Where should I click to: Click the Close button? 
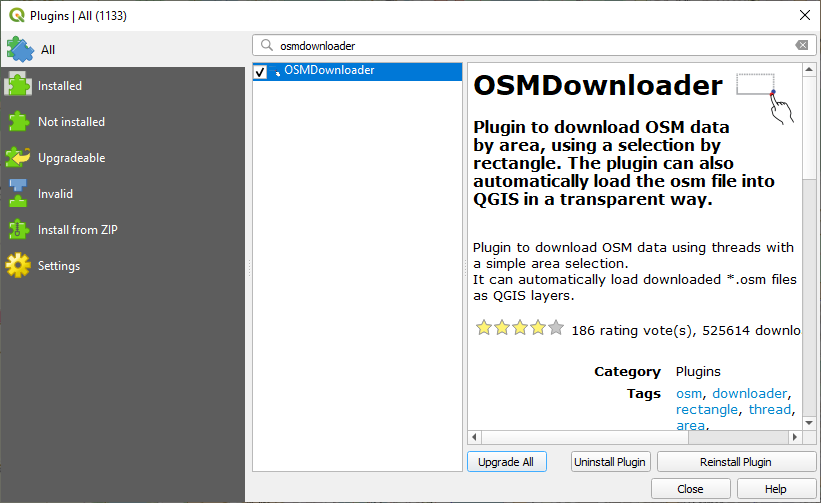pyautogui.click(x=690, y=489)
